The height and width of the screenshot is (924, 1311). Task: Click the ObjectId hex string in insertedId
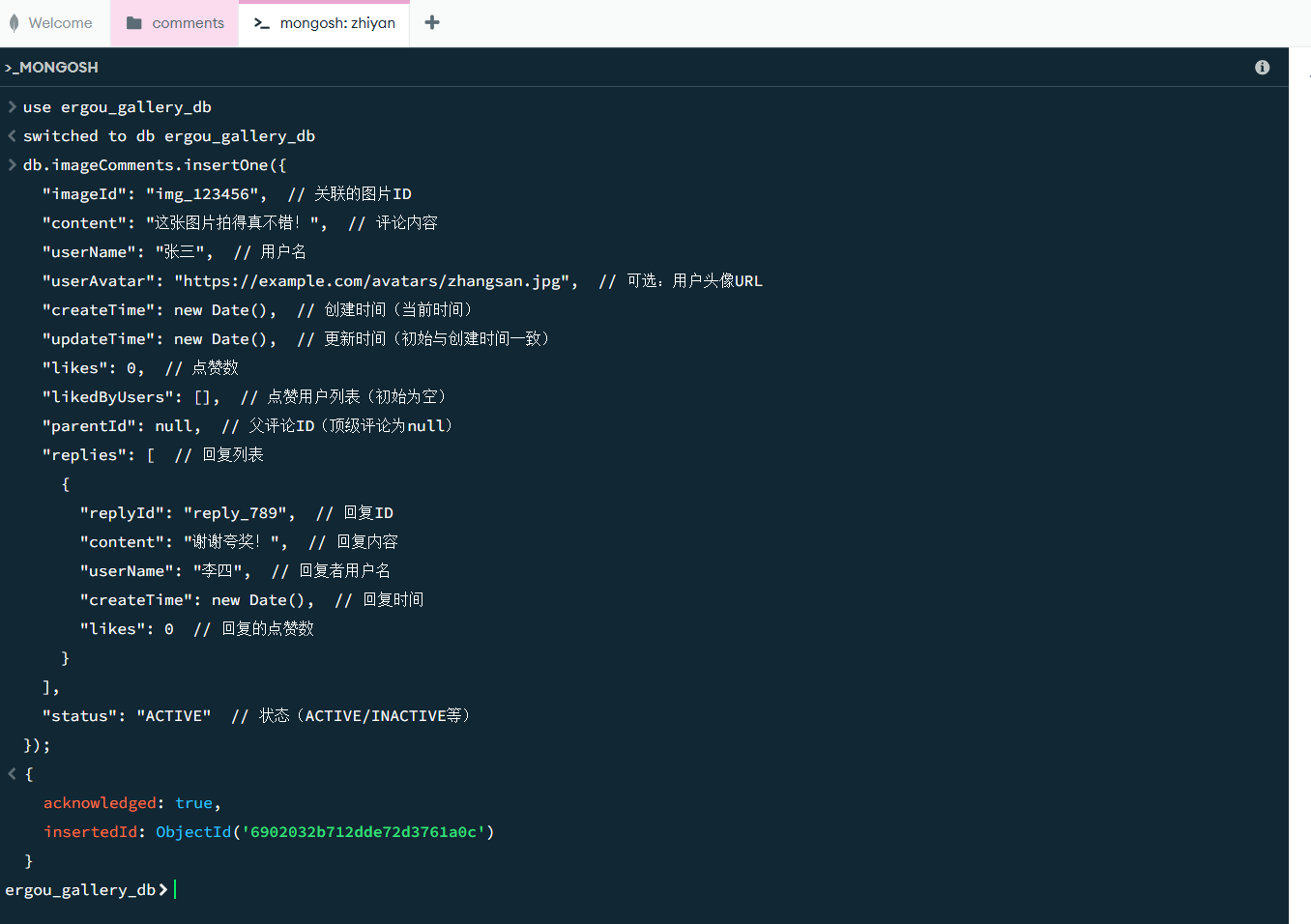363,832
